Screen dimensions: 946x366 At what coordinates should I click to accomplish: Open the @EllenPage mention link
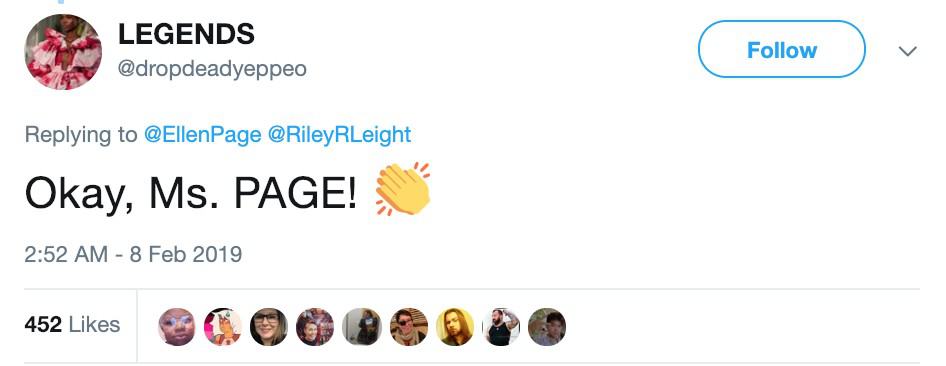coord(202,134)
